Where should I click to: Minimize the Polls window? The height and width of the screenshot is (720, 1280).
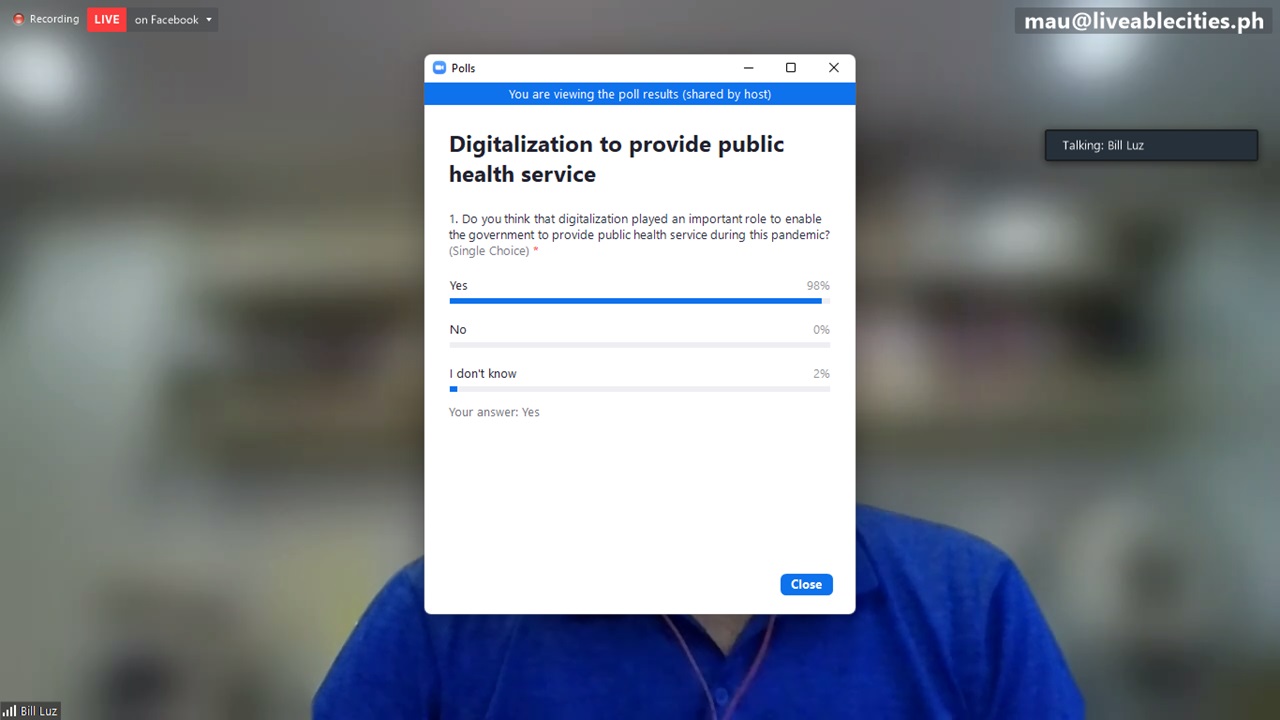[748, 68]
